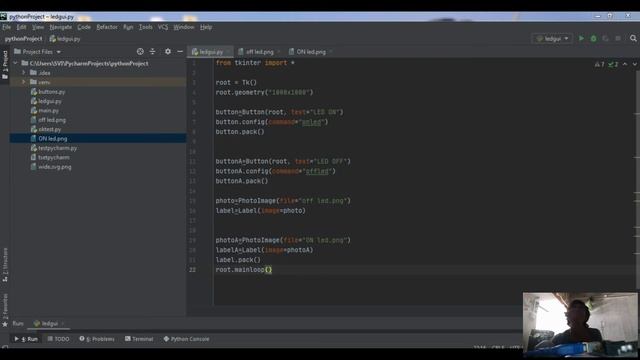Click the warnings count indicator in editor
The width and height of the screenshot is (640, 360).
tap(599, 64)
